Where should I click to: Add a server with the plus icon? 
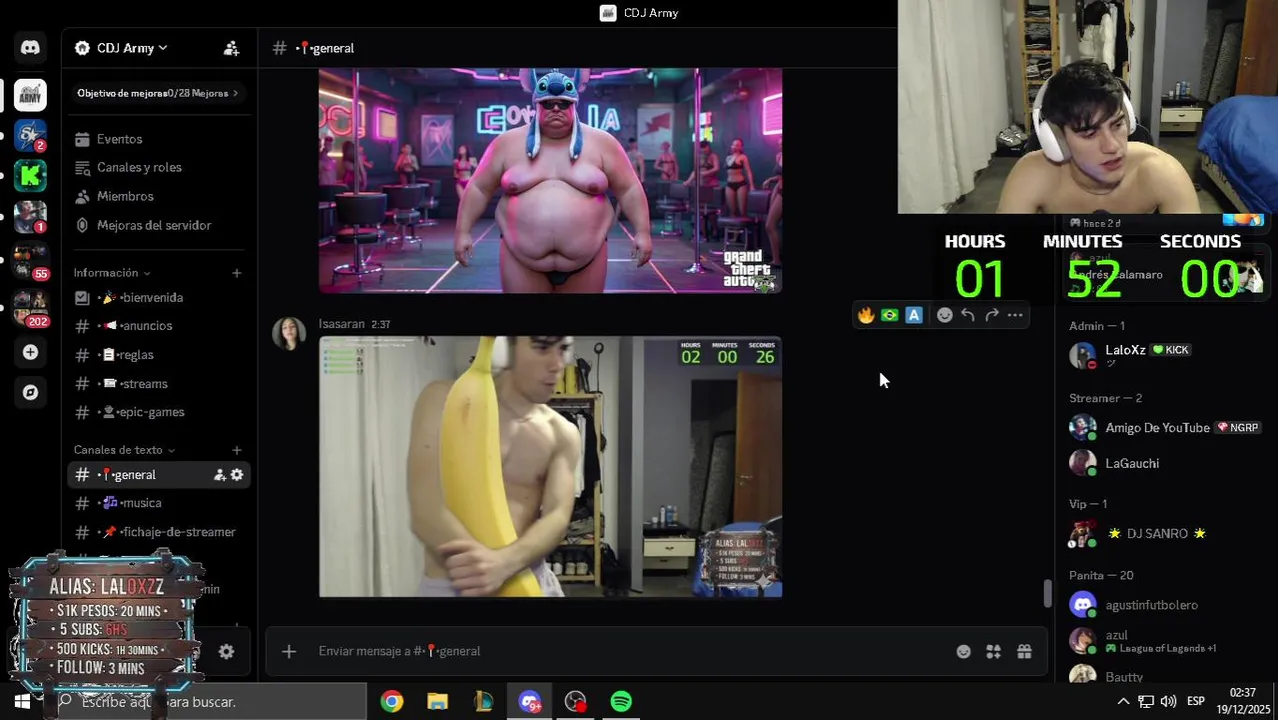(30, 352)
